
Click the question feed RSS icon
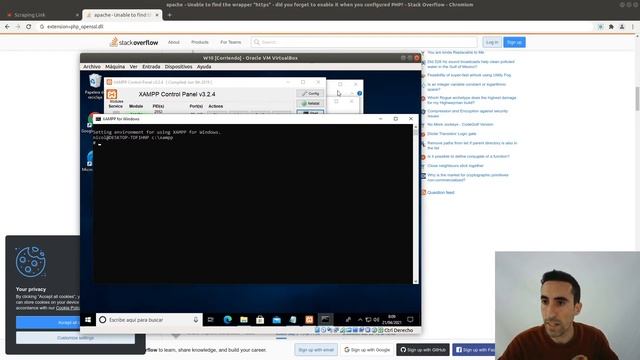[x=423, y=192]
